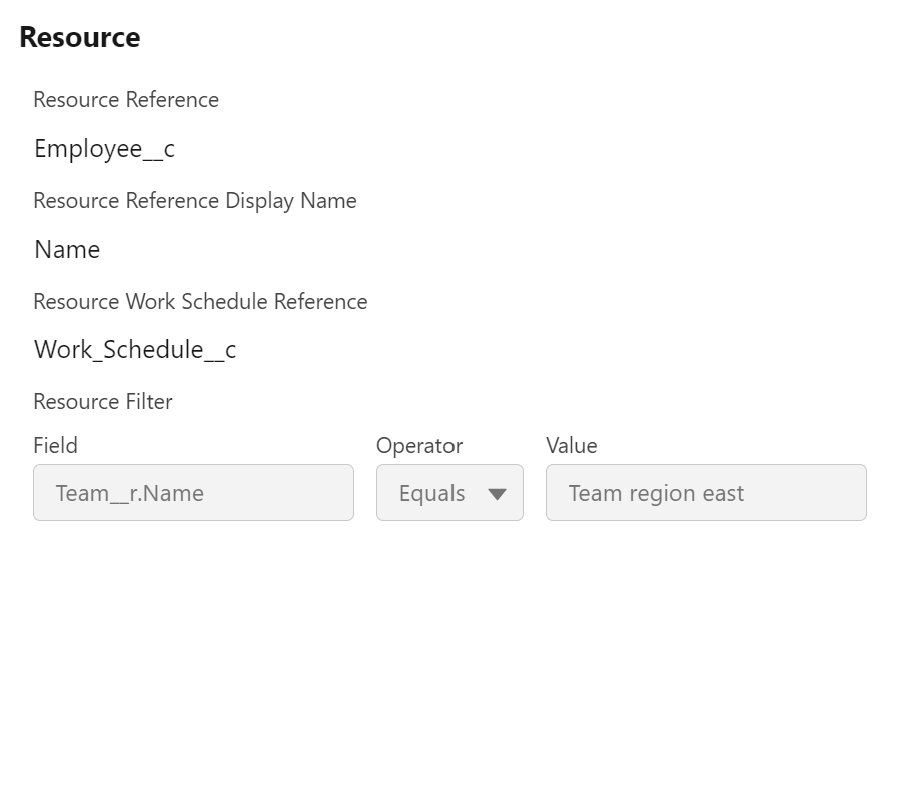902x808 pixels.
Task: Select the Work_Schedule__c value text
Action: click(135, 350)
